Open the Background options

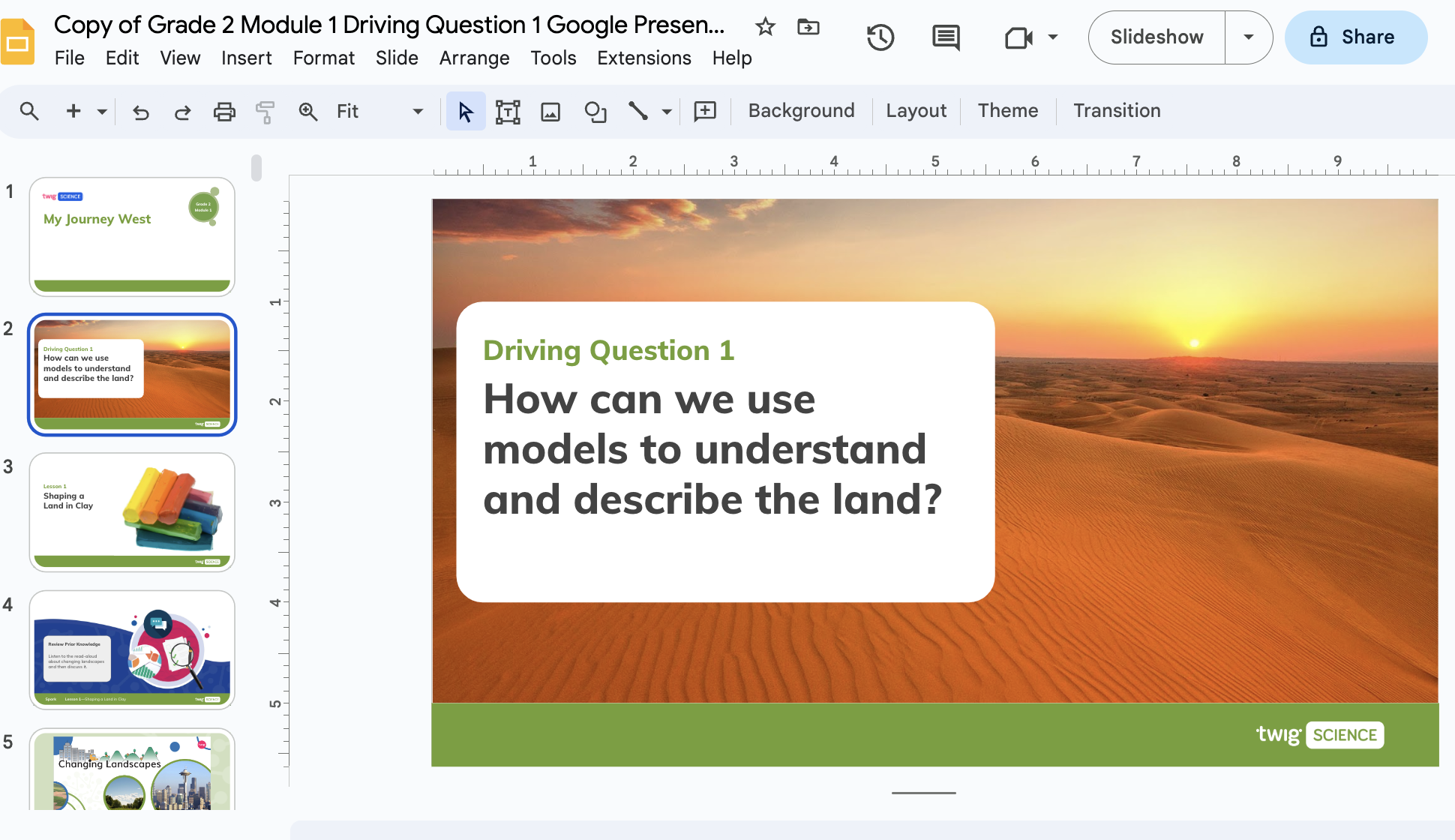click(801, 111)
